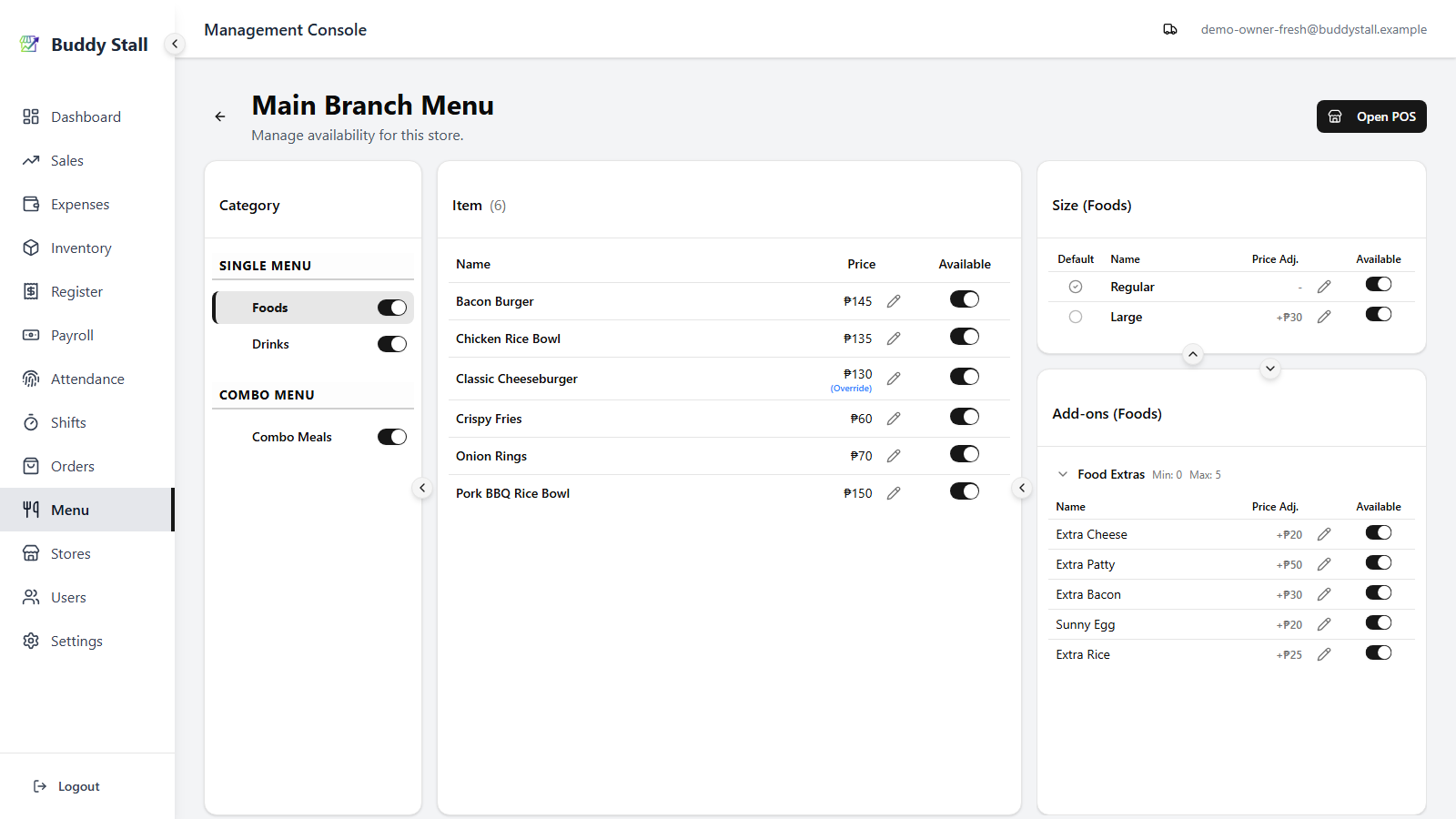Toggle the Large size availability
The height and width of the screenshot is (819, 1456).
coord(1379,314)
